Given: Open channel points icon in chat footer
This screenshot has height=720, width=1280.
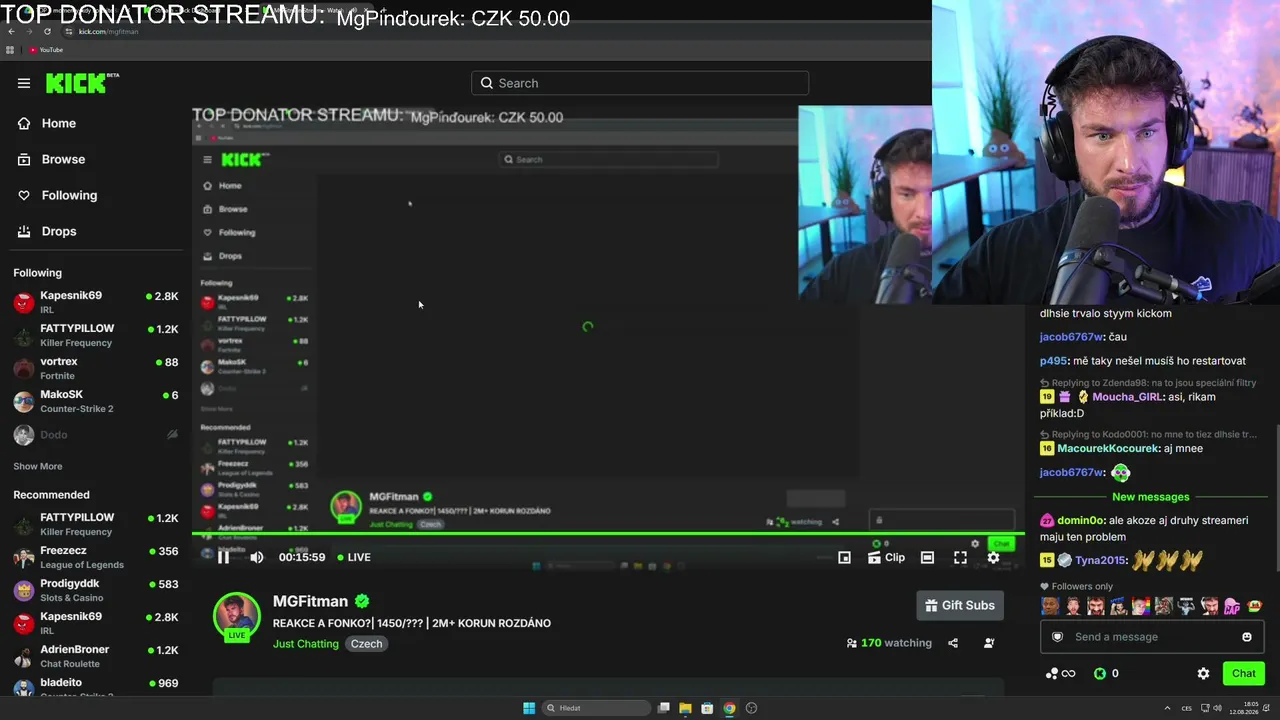Looking at the screenshot, I should (x=1060, y=674).
